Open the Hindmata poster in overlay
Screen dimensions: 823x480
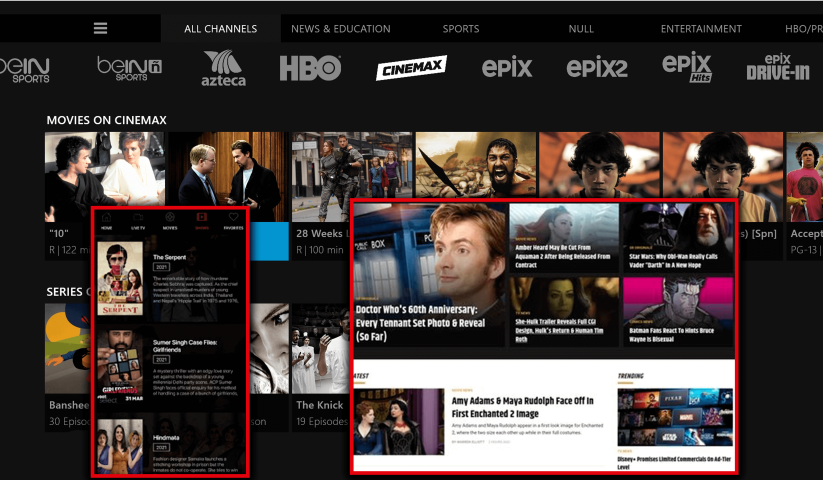coord(120,446)
